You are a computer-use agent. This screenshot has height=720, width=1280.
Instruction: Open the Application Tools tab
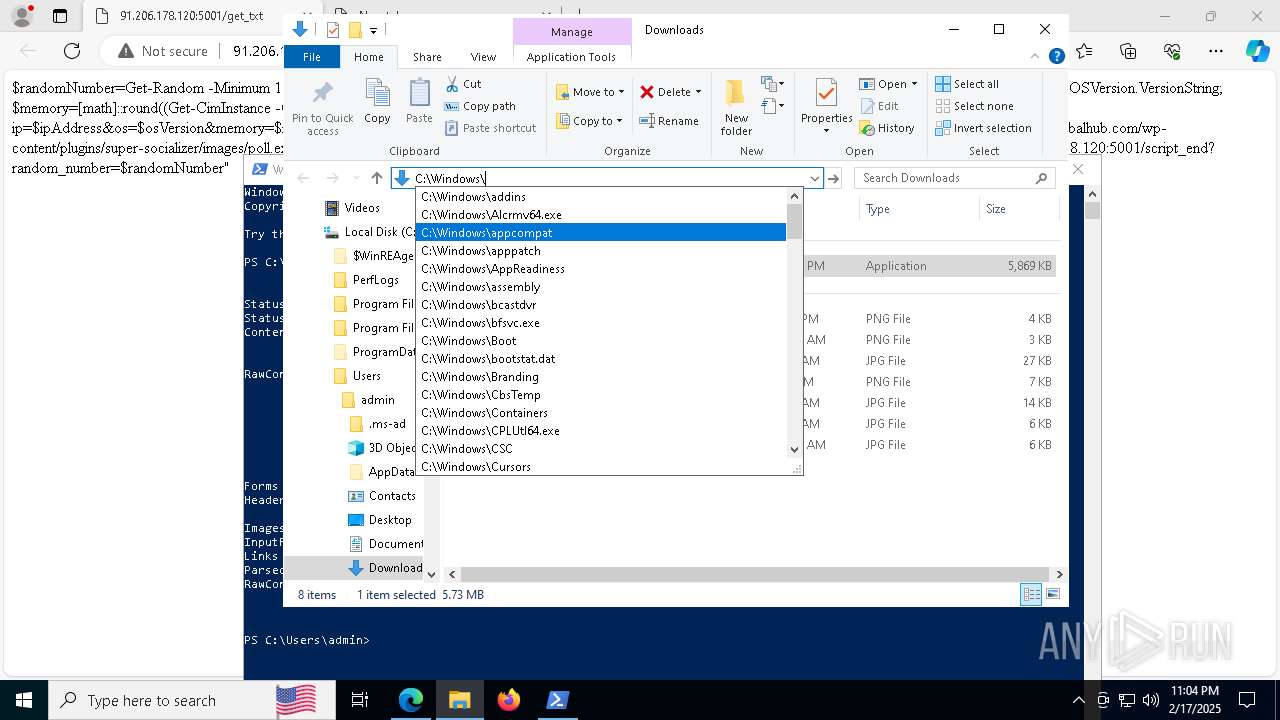point(571,57)
